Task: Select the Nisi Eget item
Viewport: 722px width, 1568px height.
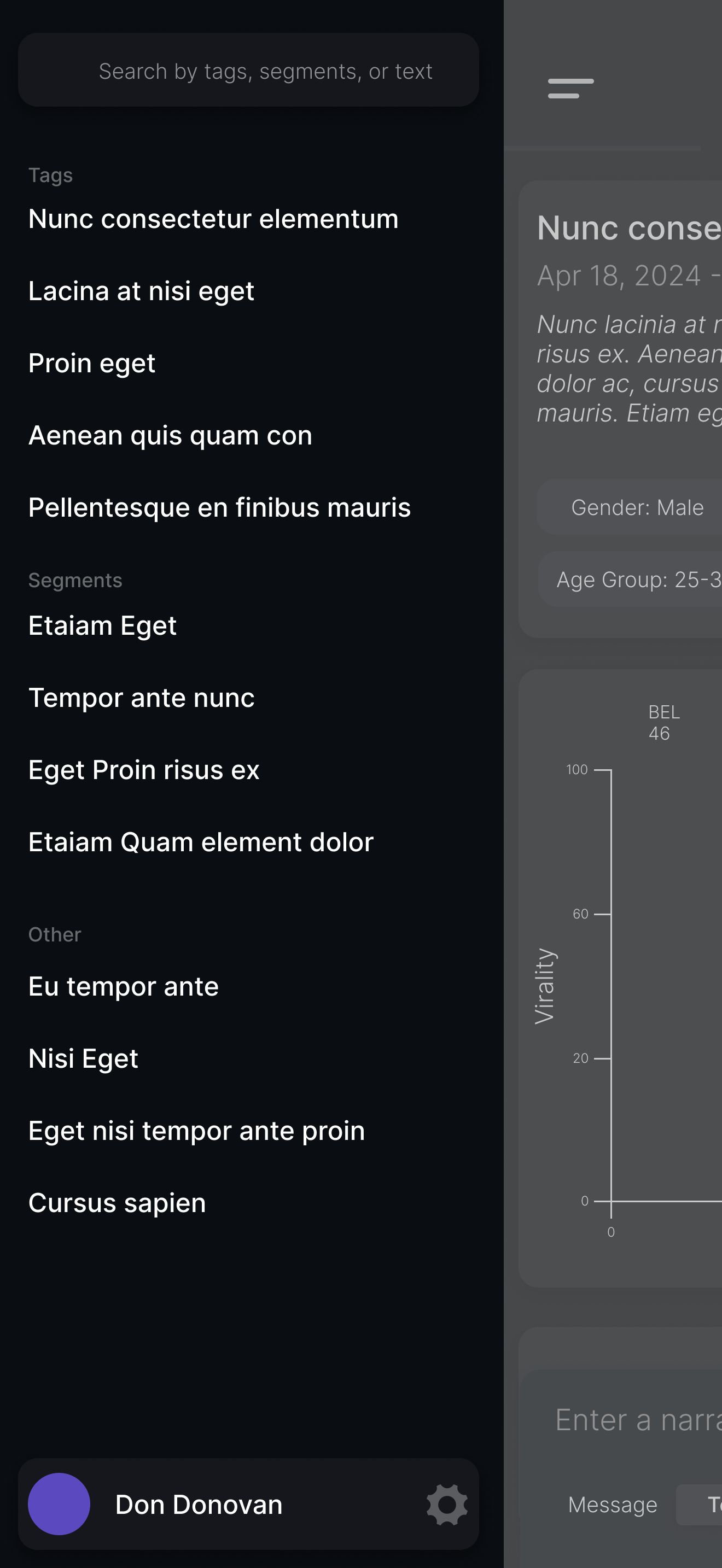Action: tap(83, 1058)
